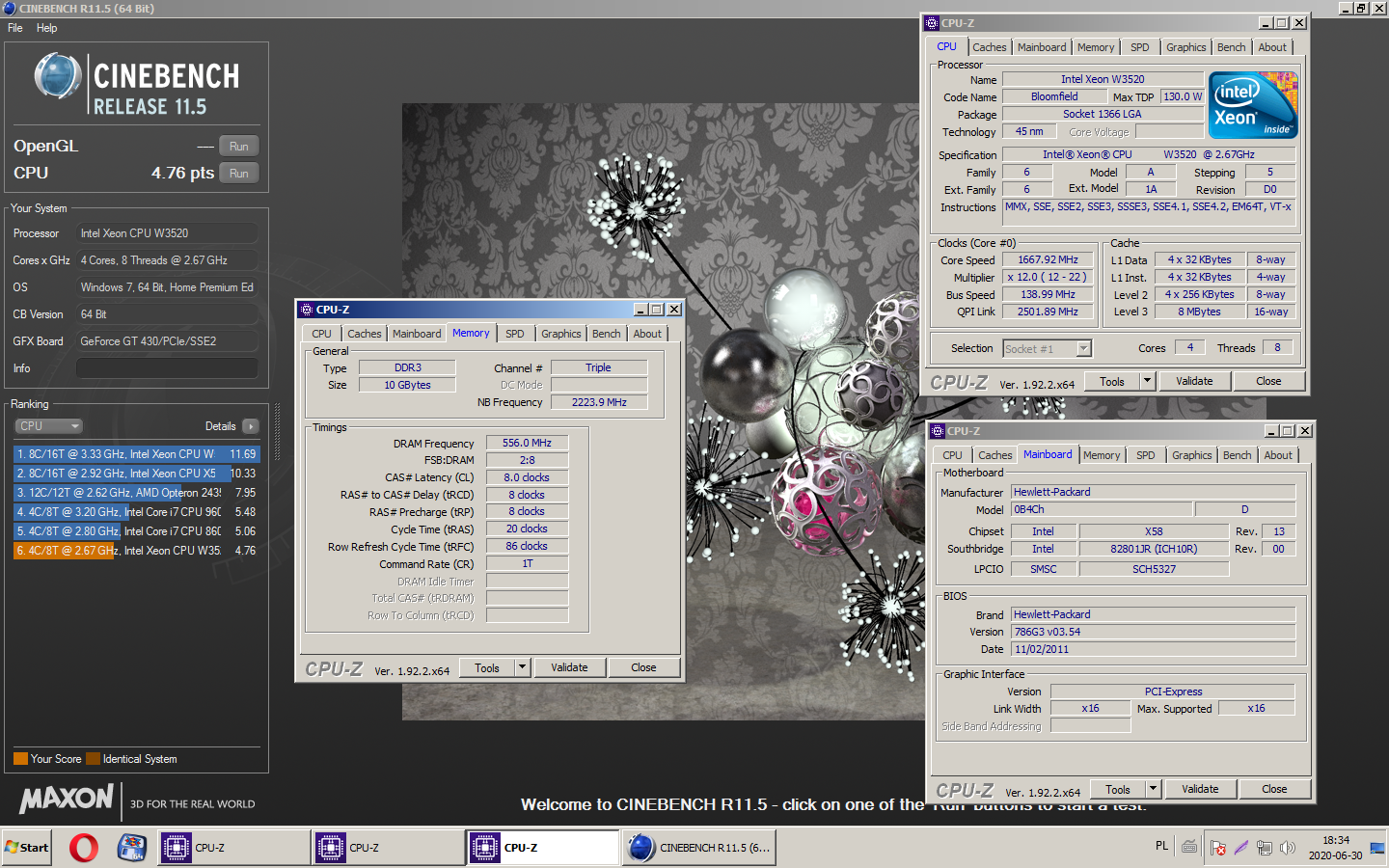Viewport: 1389px width, 868px height.
Task: Open the Bench tab in the CPU window
Action: (1231, 47)
